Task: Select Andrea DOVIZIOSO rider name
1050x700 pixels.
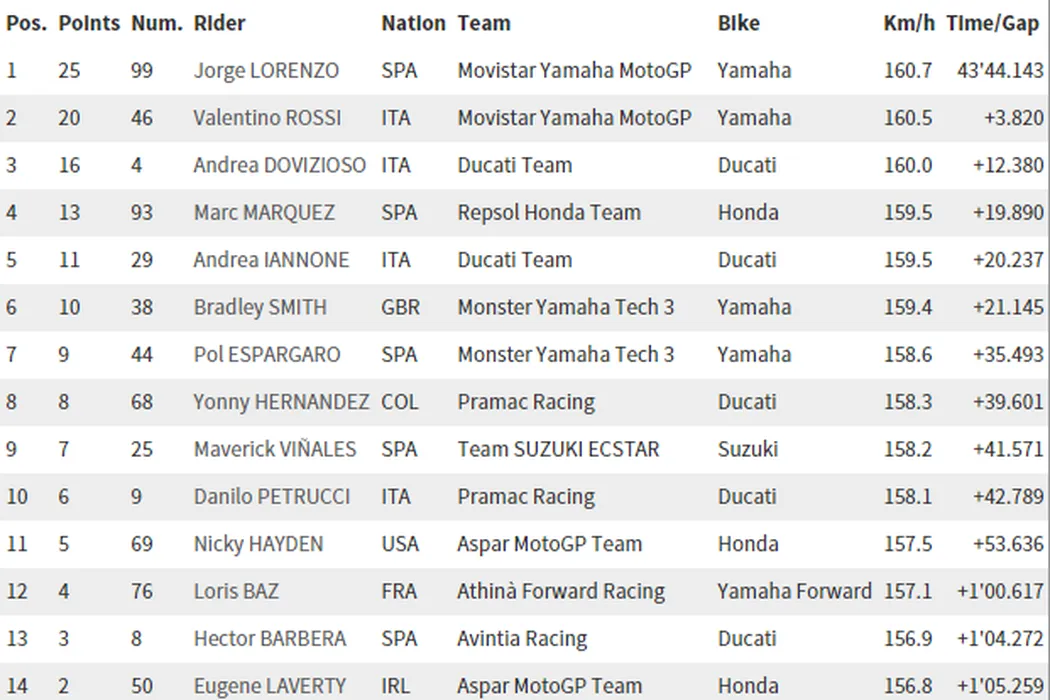Action: (280, 165)
